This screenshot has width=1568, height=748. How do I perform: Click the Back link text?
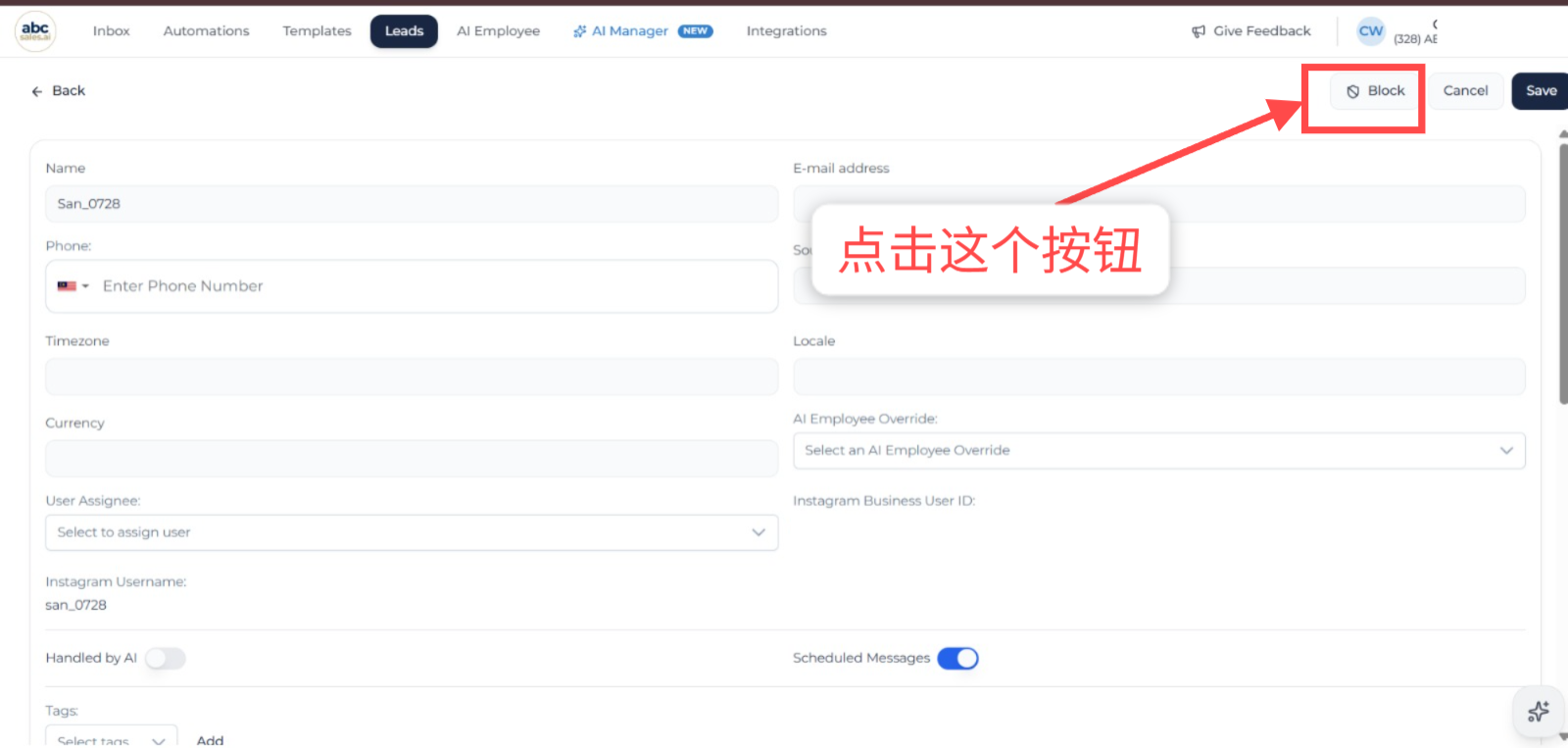(69, 91)
